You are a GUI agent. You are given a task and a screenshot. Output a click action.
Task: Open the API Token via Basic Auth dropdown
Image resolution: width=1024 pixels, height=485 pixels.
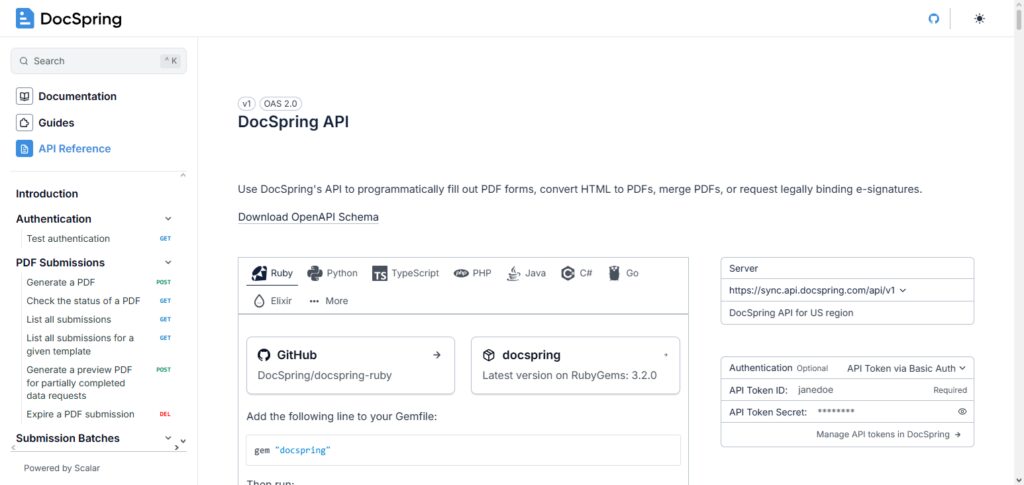click(906, 368)
